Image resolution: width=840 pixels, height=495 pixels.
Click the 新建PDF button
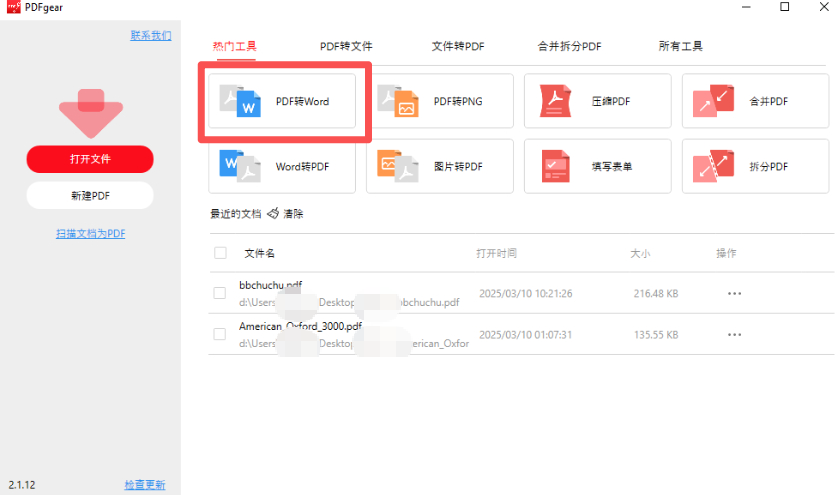tap(90, 196)
